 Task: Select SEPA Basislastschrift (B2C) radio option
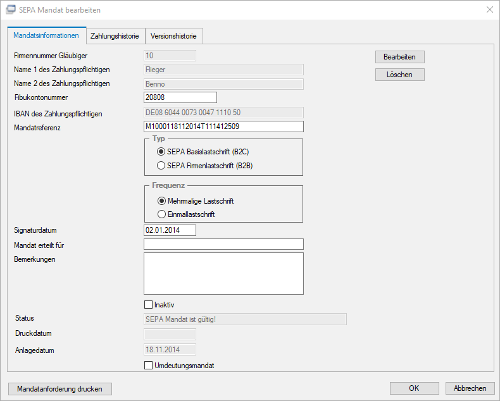161,152
